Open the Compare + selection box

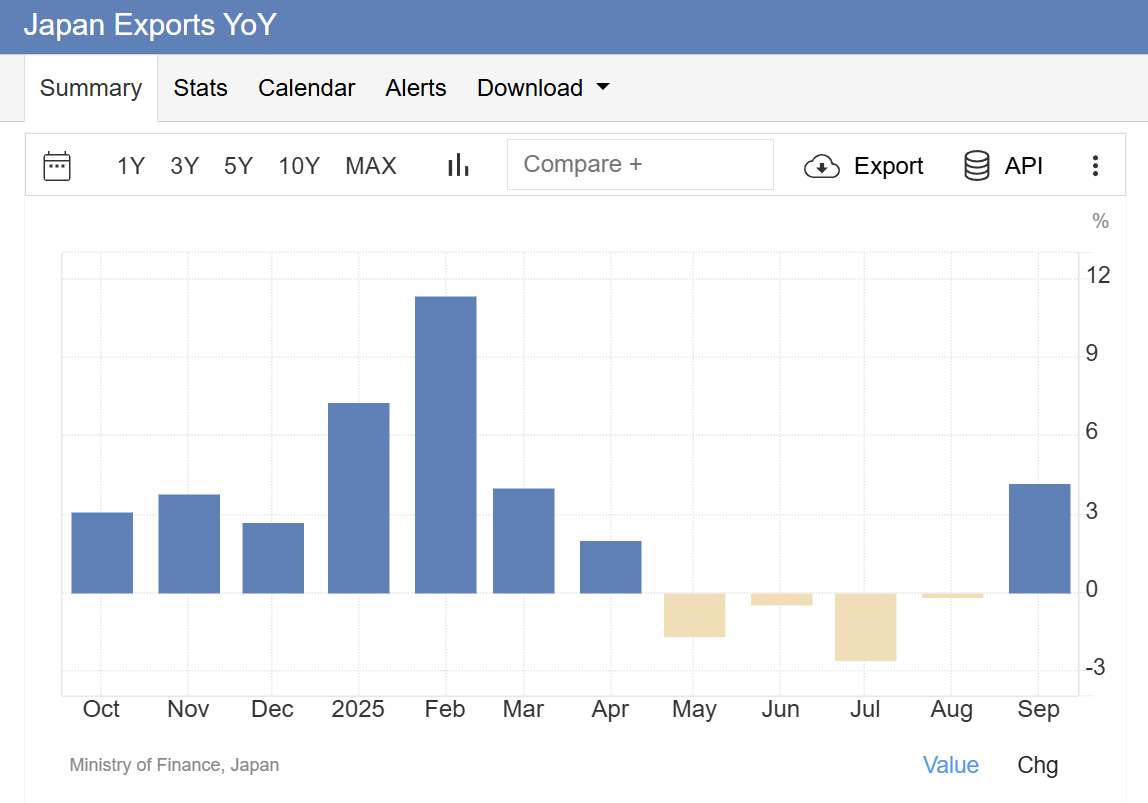640,164
